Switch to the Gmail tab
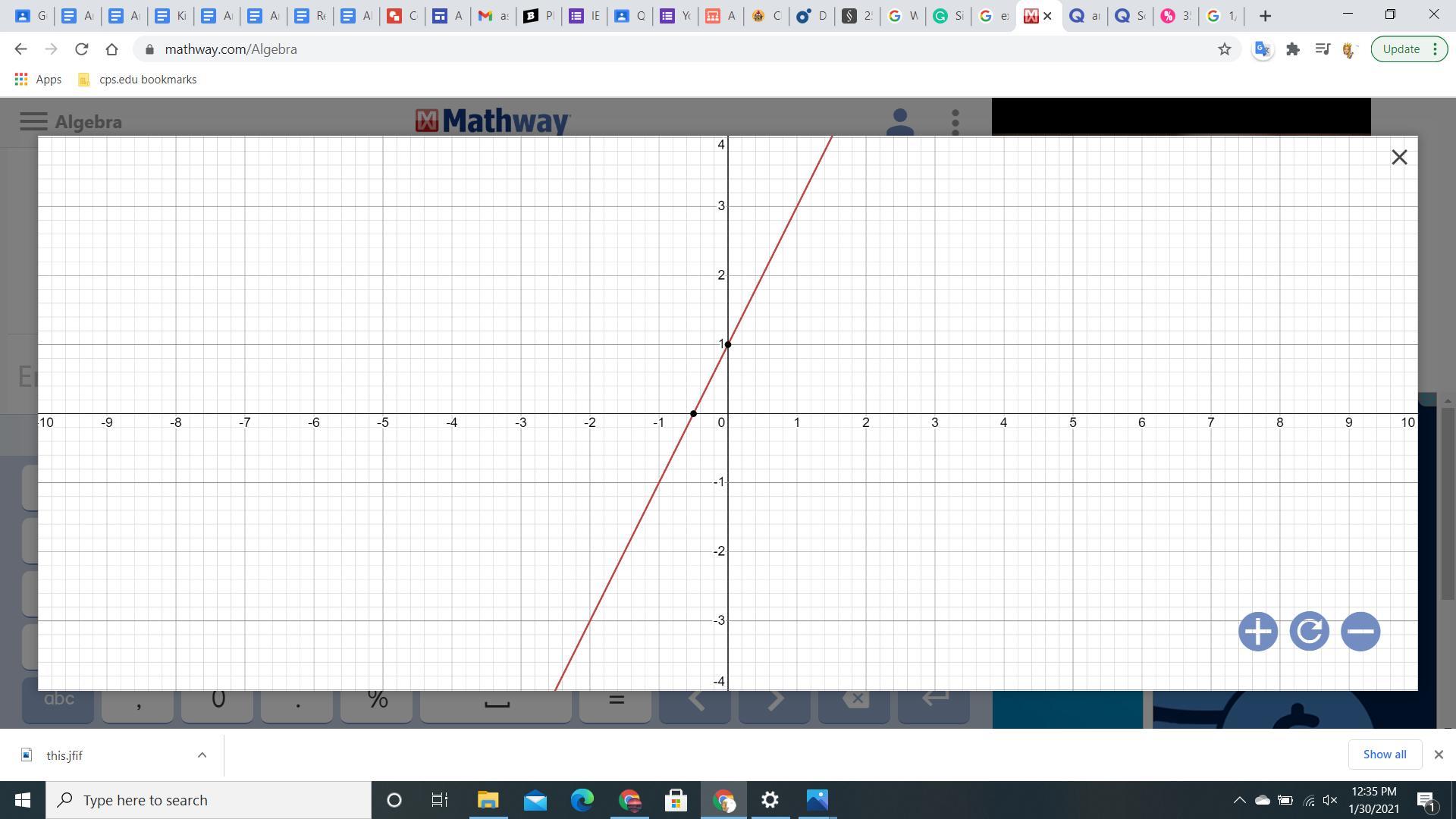 493,16
